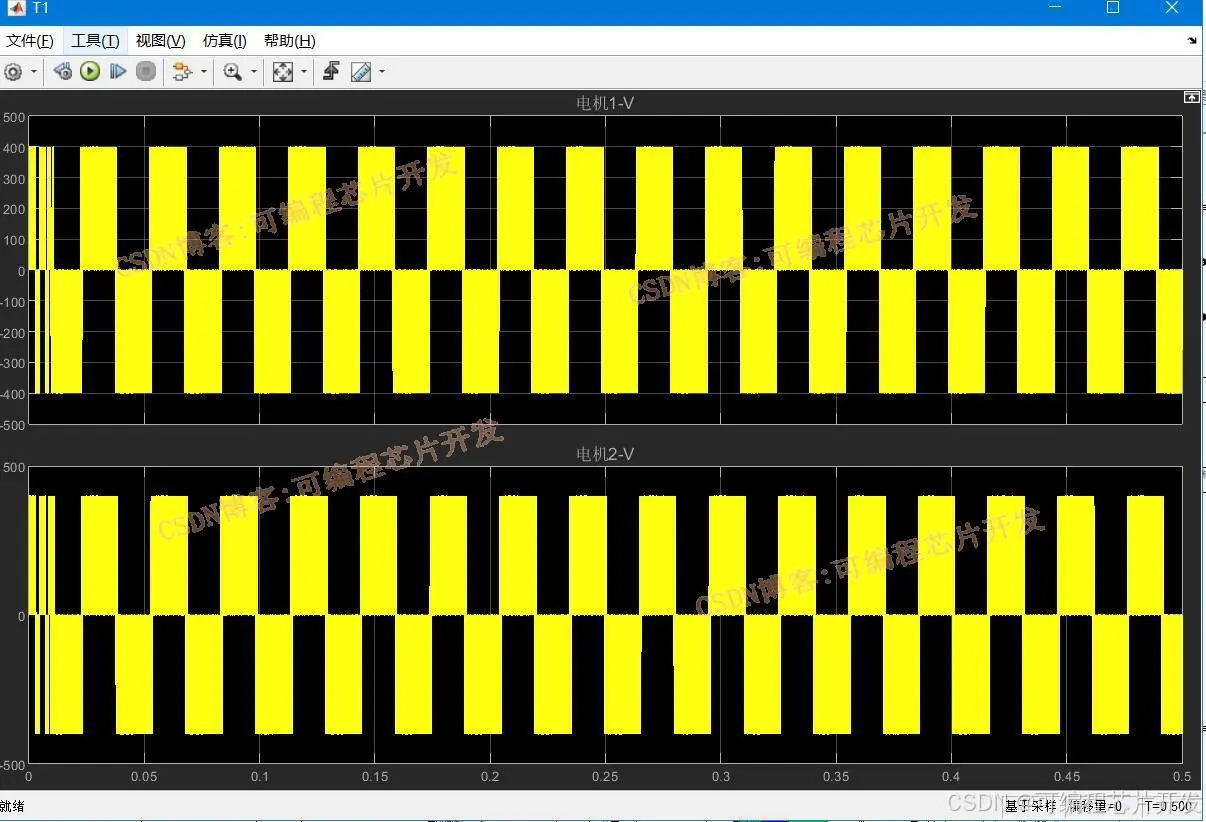Click the highlight Simulink block icon
This screenshot has height=822, width=1206.
(182, 72)
